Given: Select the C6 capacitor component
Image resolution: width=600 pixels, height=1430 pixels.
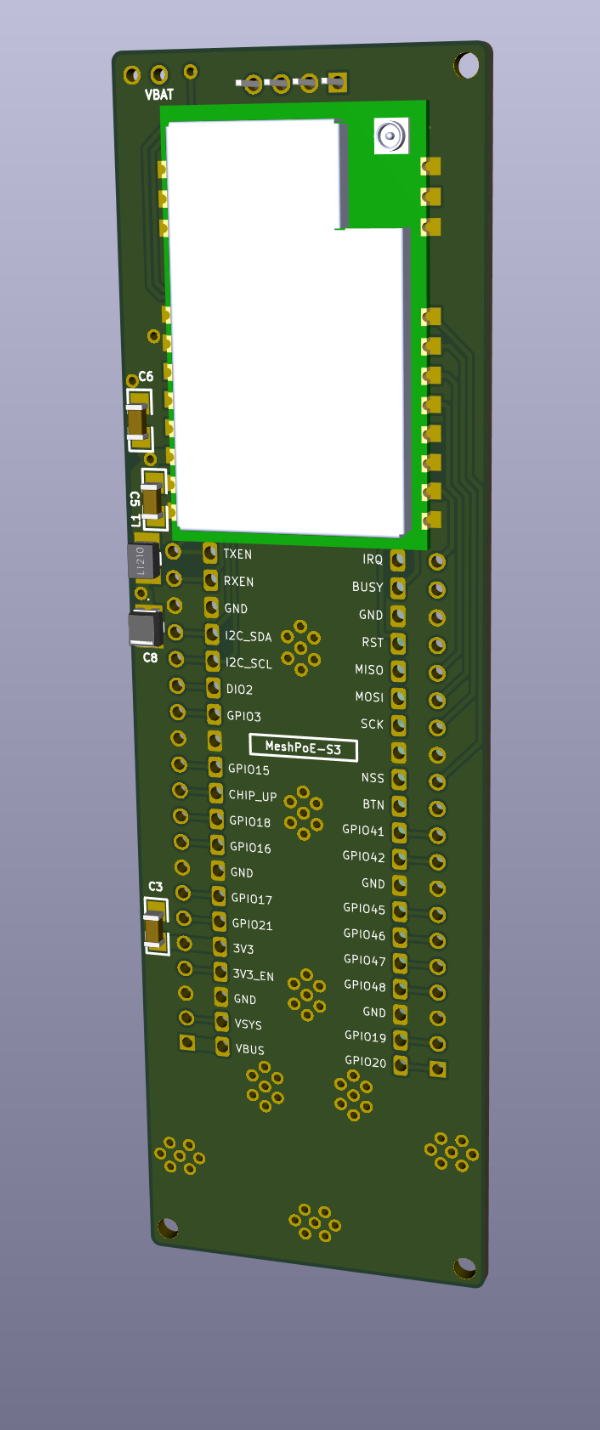Looking at the screenshot, I should point(138,420).
